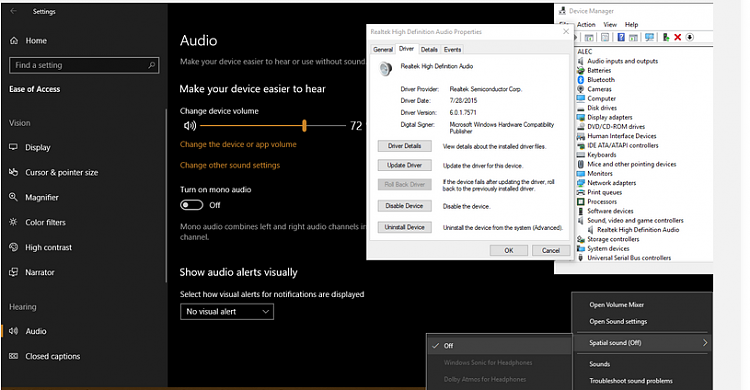This screenshot has height=390, width=750.
Task: Click Scan for hardware changes monitor icon
Action: [x=650, y=37]
